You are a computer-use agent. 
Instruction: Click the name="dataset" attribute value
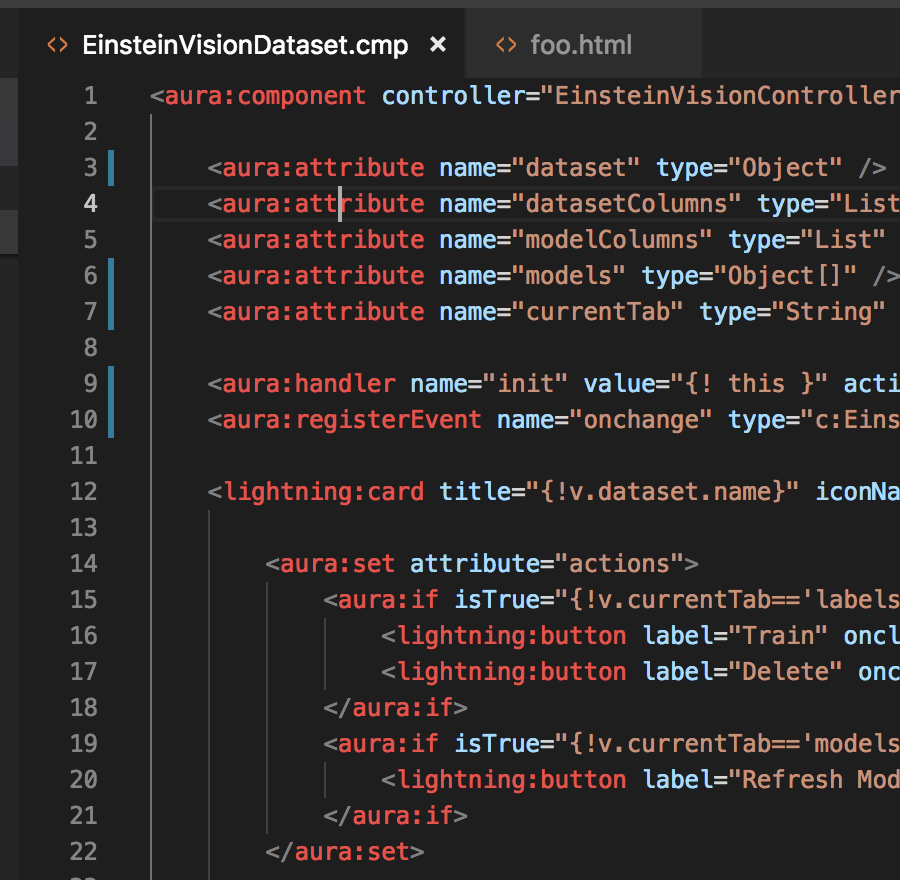click(x=575, y=167)
